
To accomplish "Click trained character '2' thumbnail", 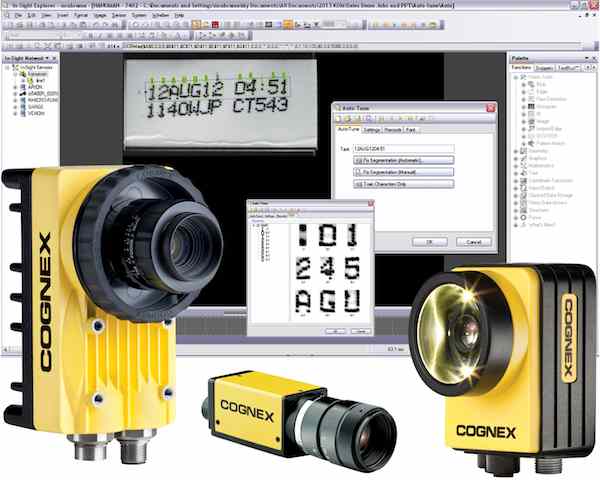I will (302, 268).
